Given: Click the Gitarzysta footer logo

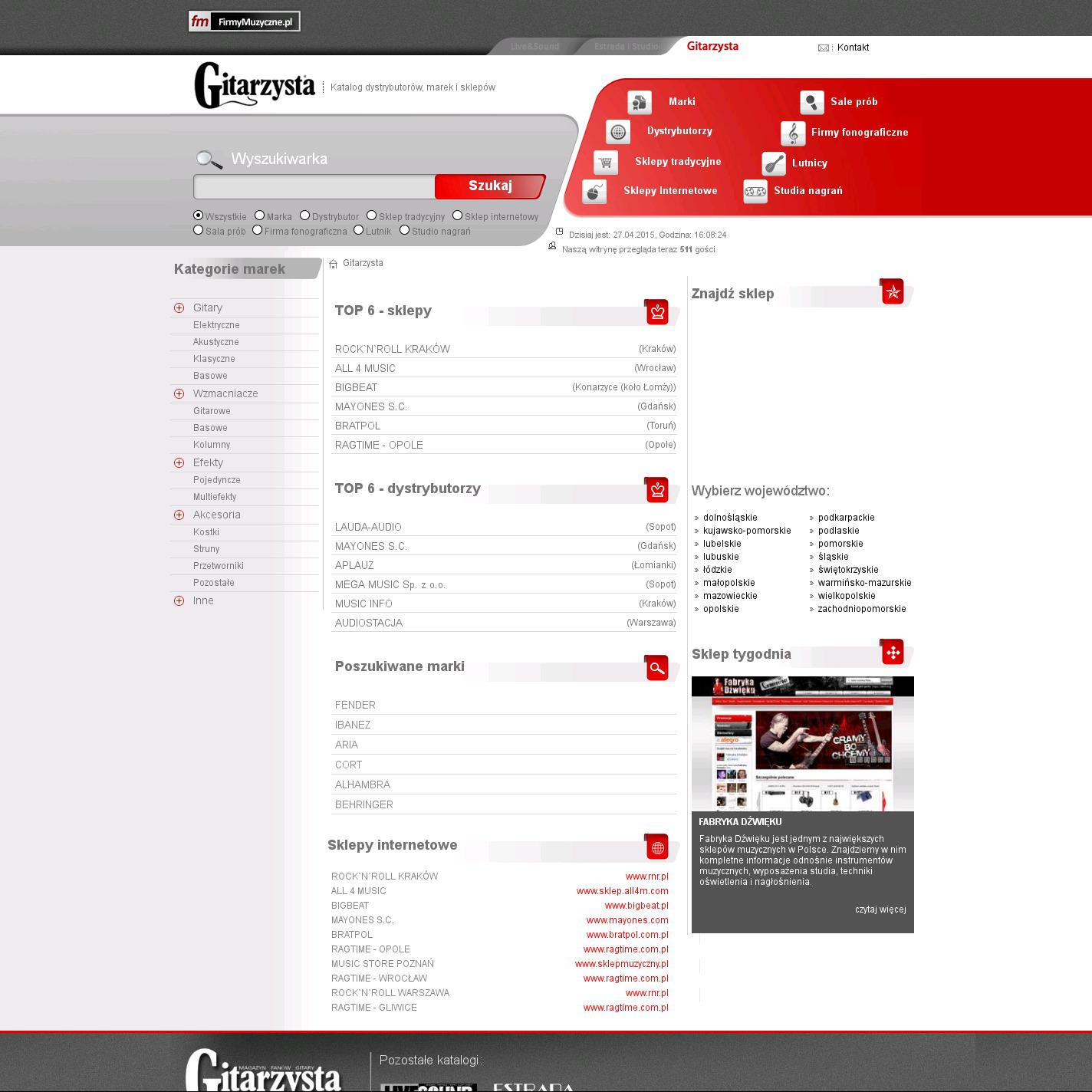Looking at the screenshot, I should (x=263, y=1071).
